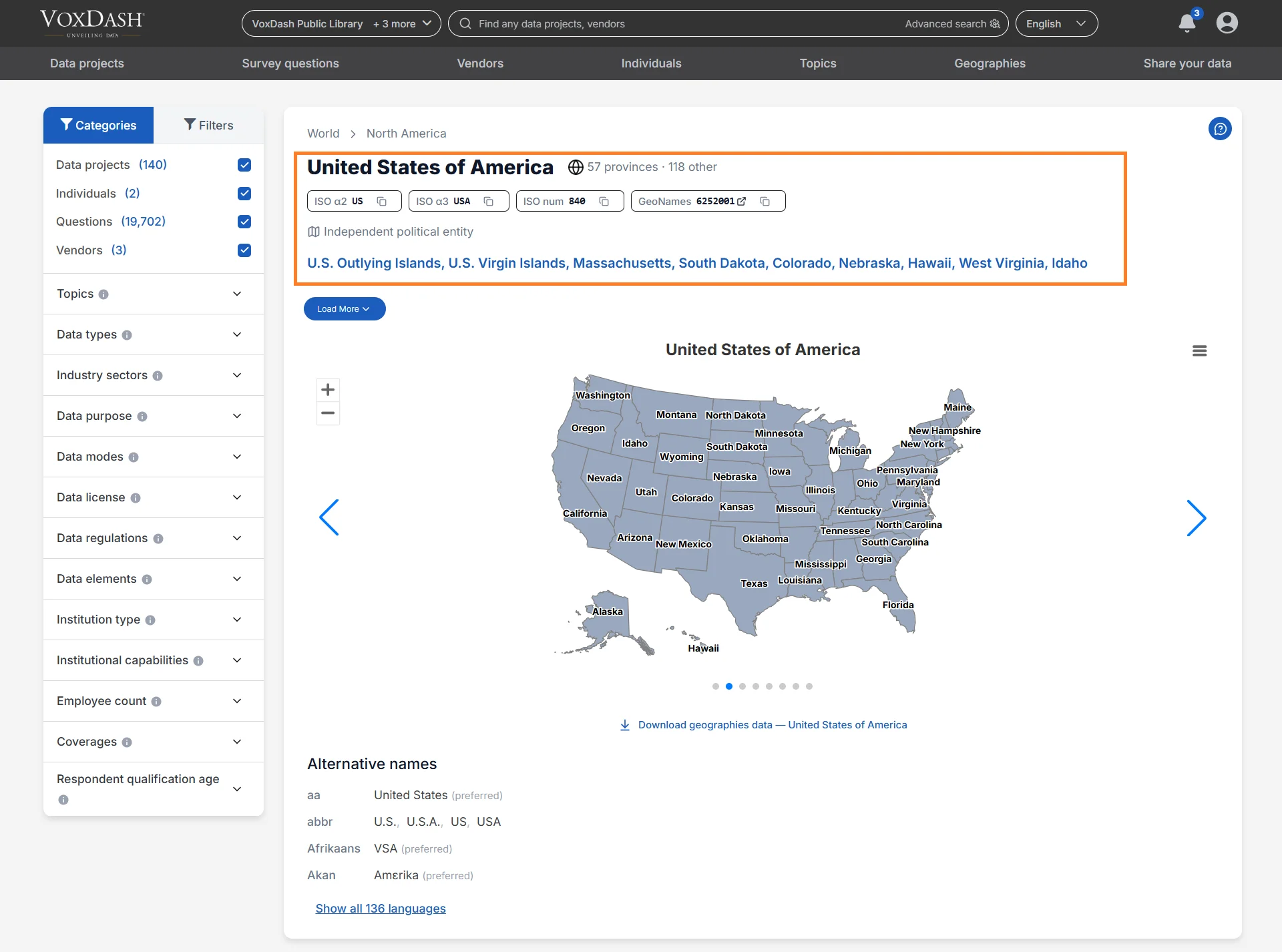This screenshot has height=952, width=1282.
Task: Open the Topics navigation item
Action: (818, 63)
